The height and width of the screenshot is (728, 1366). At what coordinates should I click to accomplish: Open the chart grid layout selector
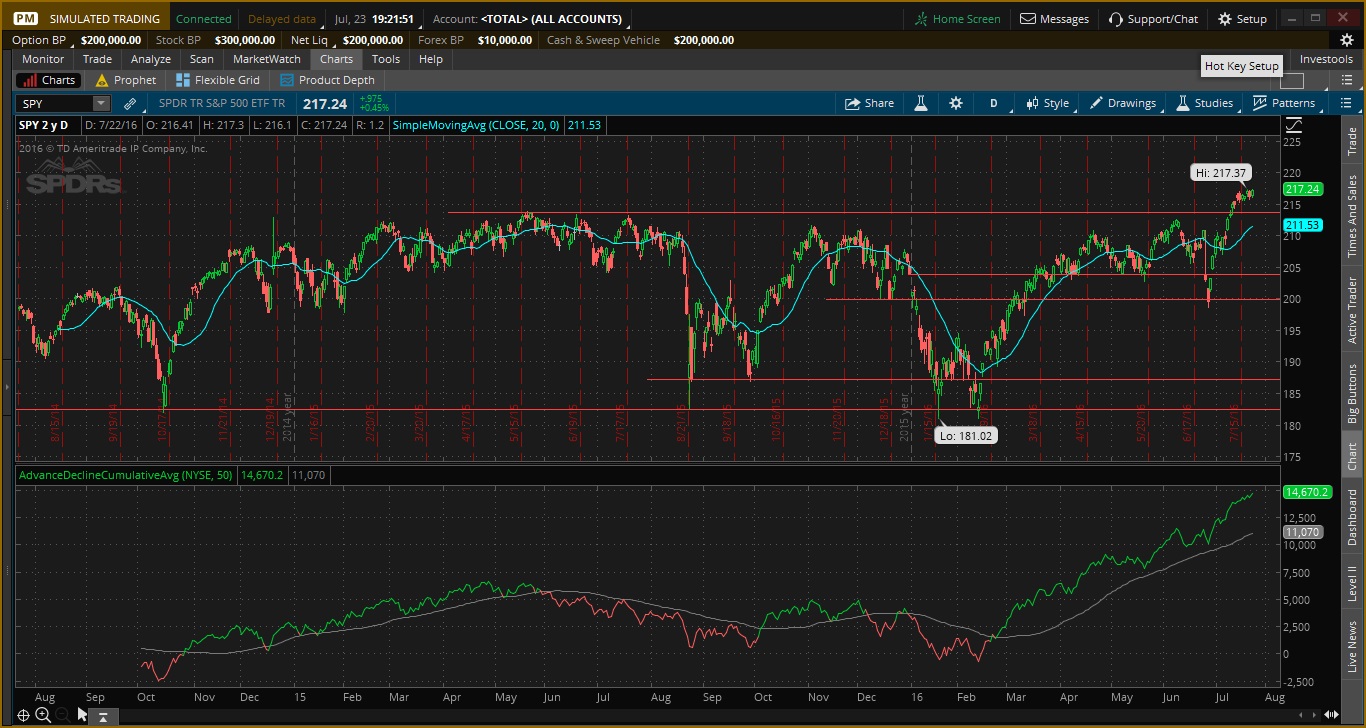click(1292, 81)
